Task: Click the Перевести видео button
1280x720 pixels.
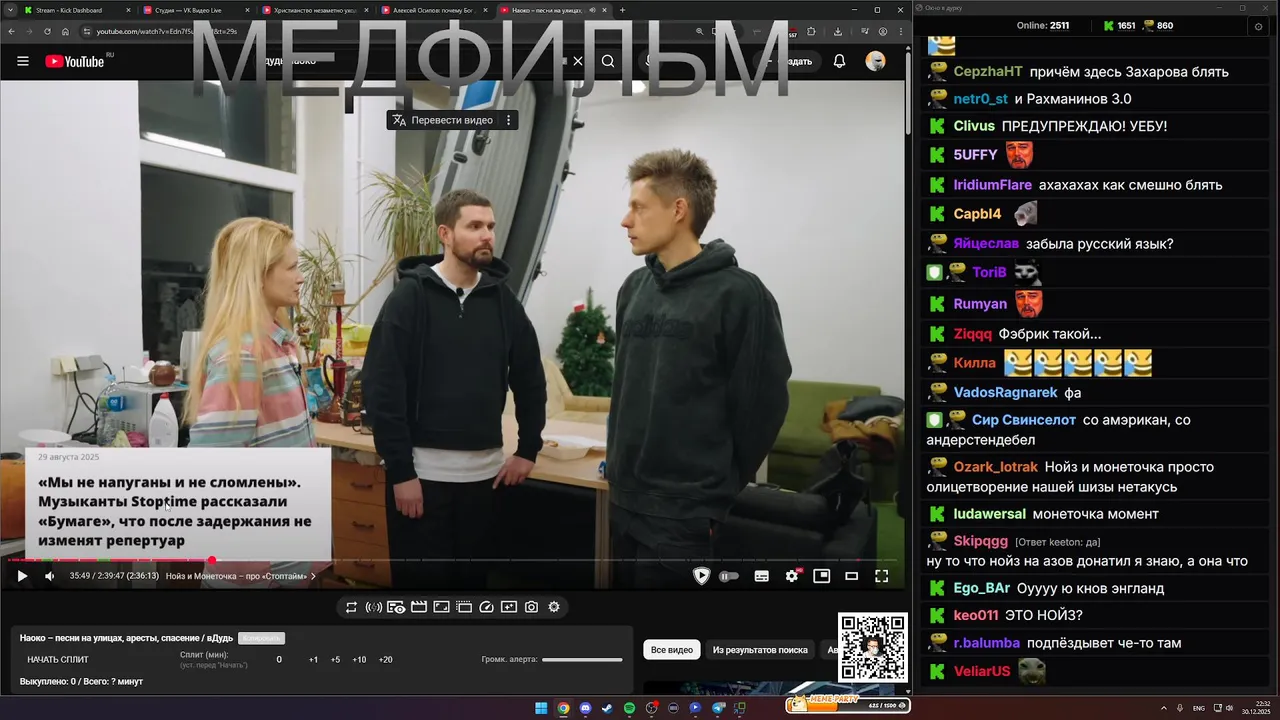Action: pos(442,120)
